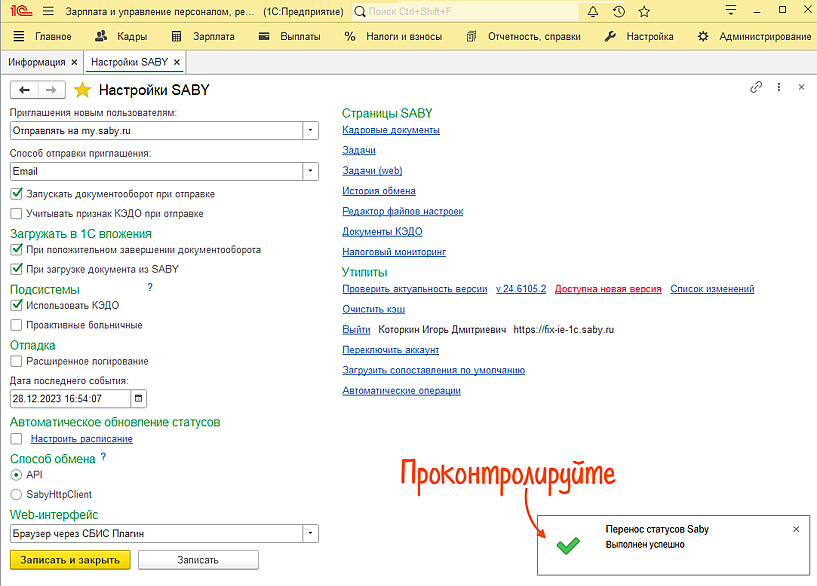Screen dimensions: 817x586
Task: Click the notifications bell icon
Action: [x=593, y=12]
